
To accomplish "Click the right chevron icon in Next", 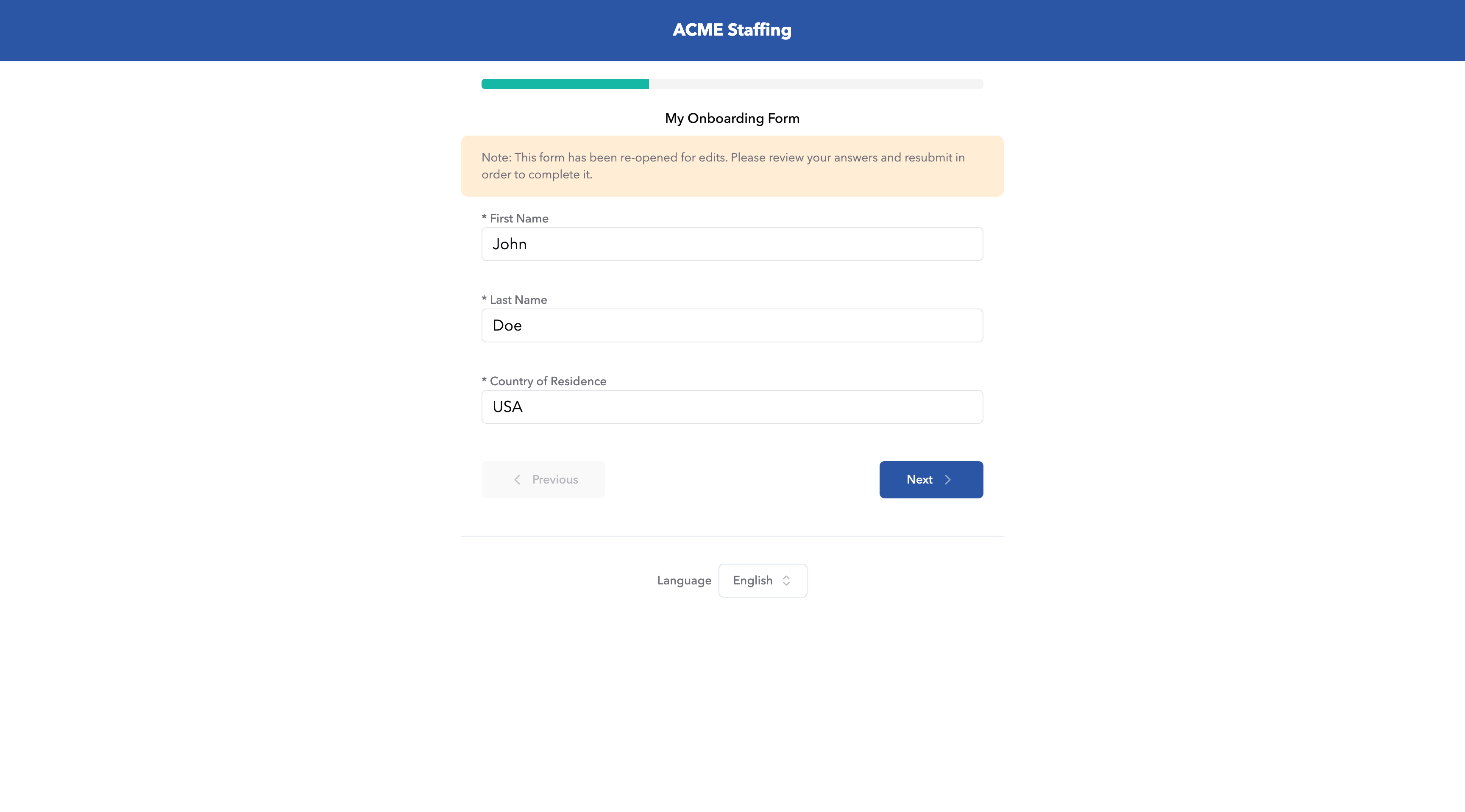I will (947, 479).
